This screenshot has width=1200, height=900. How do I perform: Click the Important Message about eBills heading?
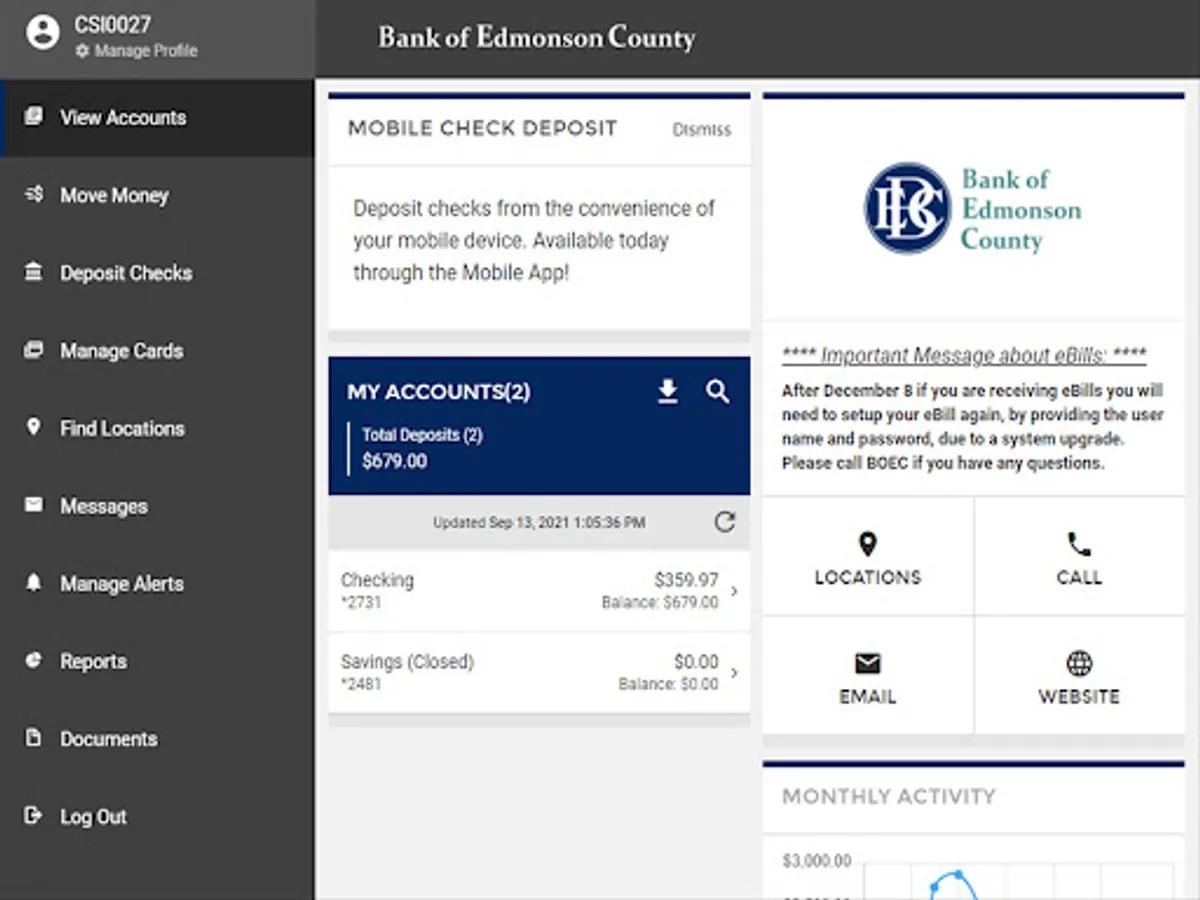point(964,355)
